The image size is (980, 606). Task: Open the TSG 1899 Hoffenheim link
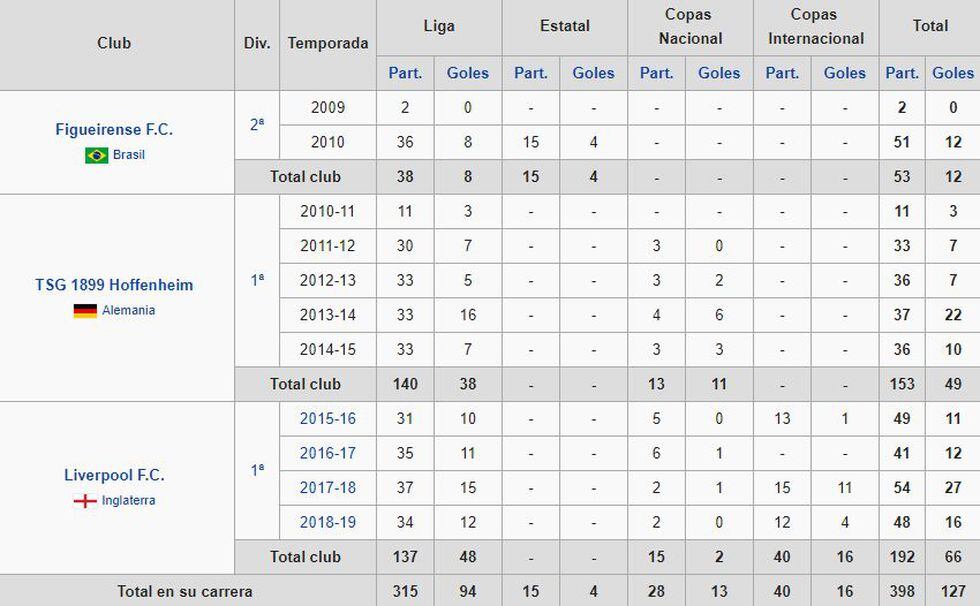pos(114,285)
